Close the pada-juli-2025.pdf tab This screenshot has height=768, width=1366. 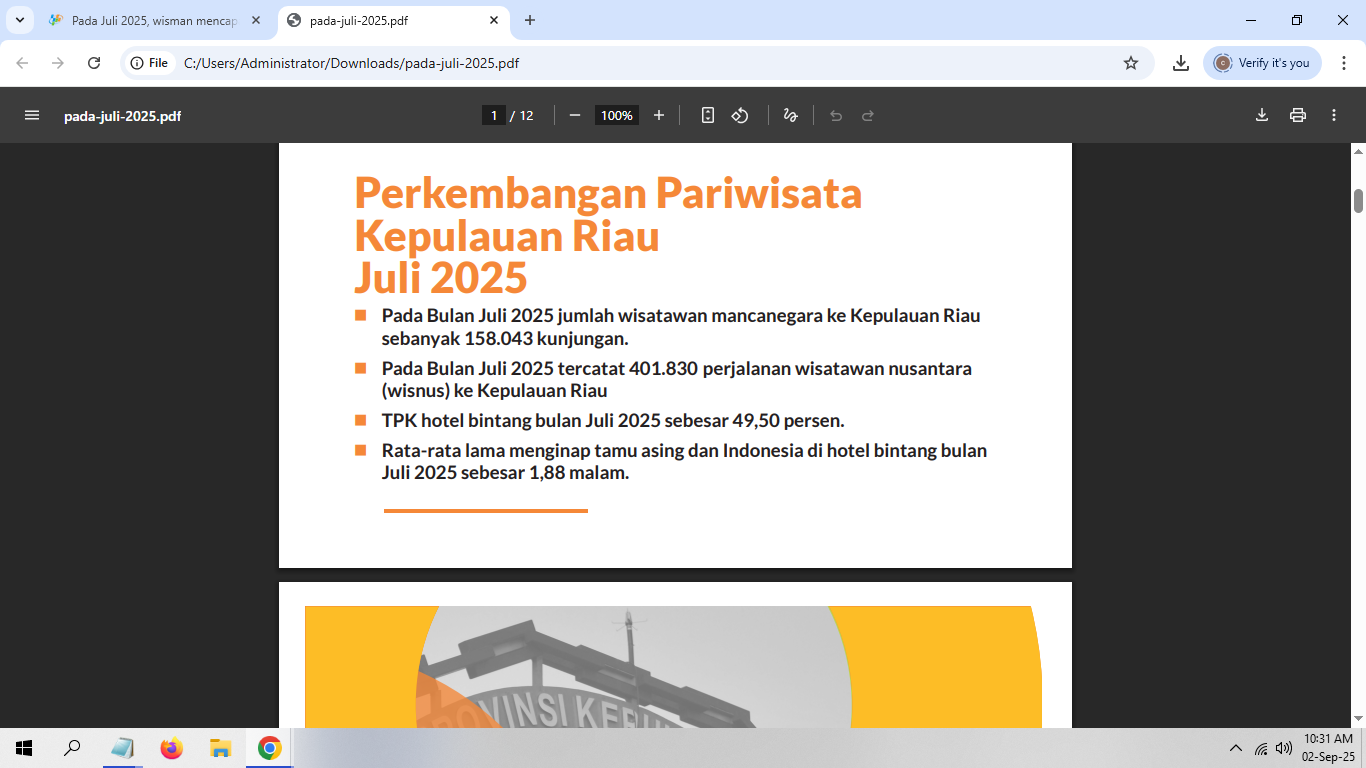click(494, 20)
